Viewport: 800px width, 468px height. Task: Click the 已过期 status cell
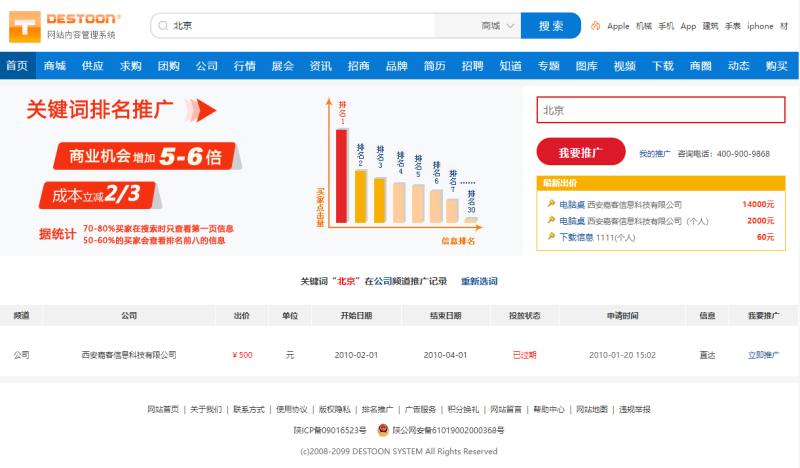point(524,355)
